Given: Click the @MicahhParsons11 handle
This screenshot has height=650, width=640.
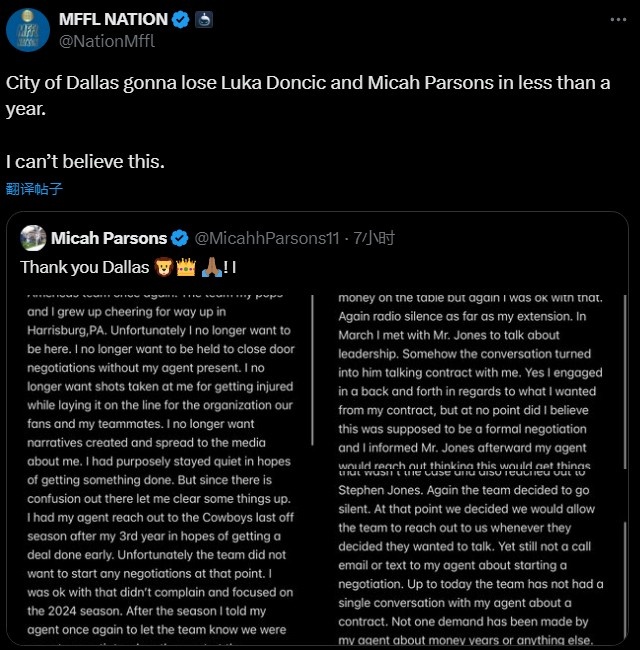Looking at the screenshot, I should click(267, 238).
